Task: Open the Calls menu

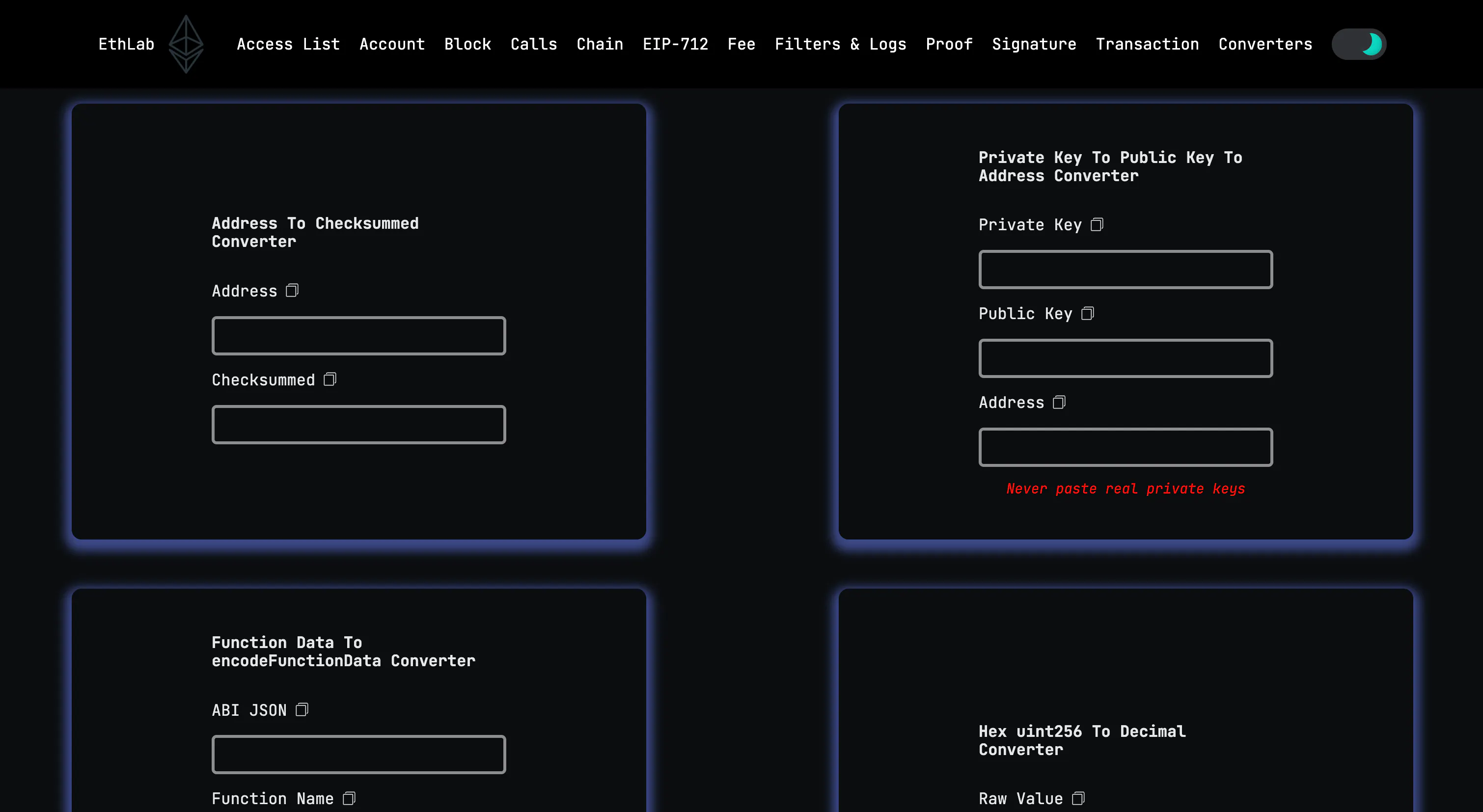Action: pos(534,44)
